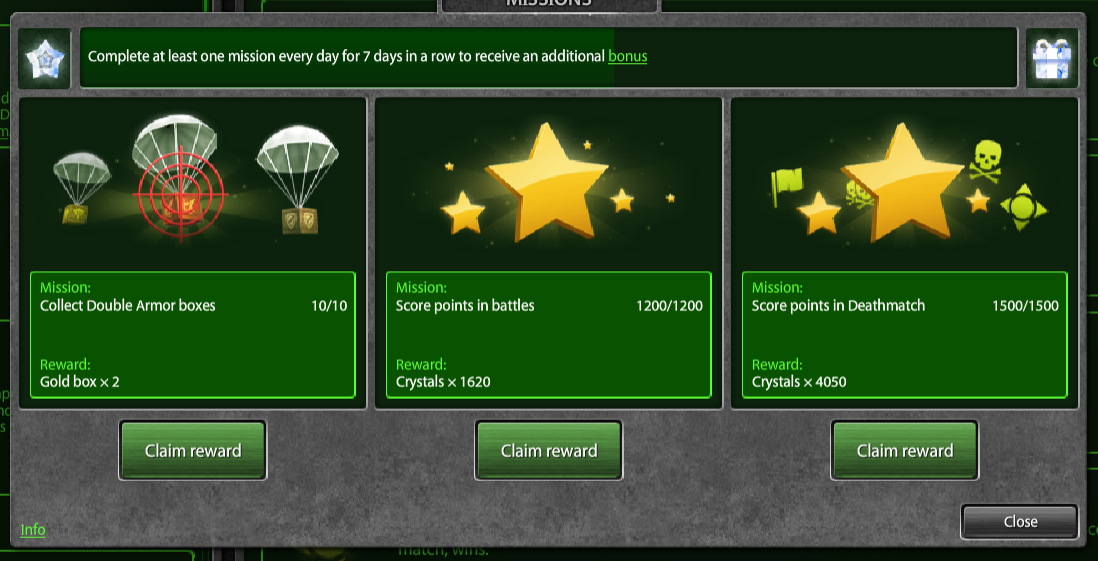Click the green directional arrows icon
Image resolution: width=1098 pixels, height=561 pixels.
coord(1023,209)
